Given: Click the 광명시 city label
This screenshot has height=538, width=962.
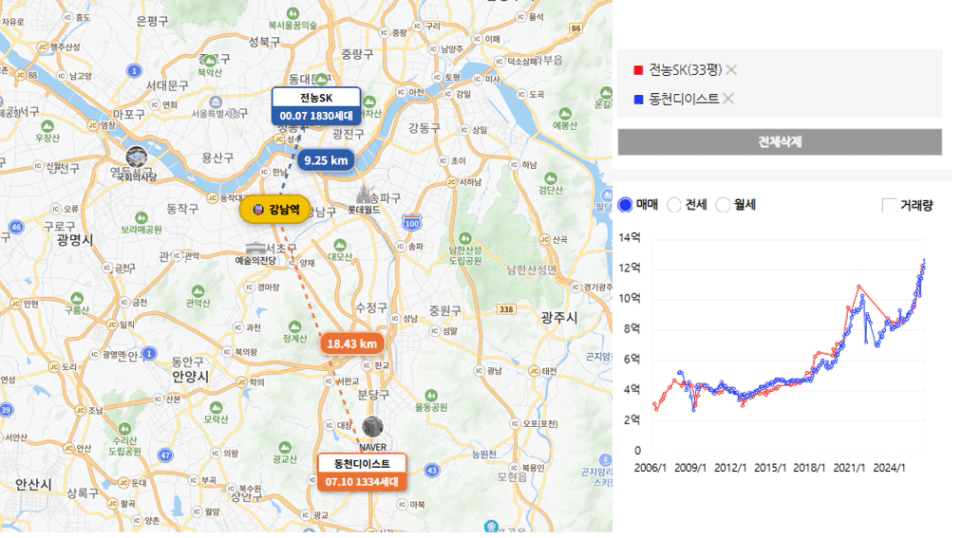Looking at the screenshot, I should coord(75,240).
